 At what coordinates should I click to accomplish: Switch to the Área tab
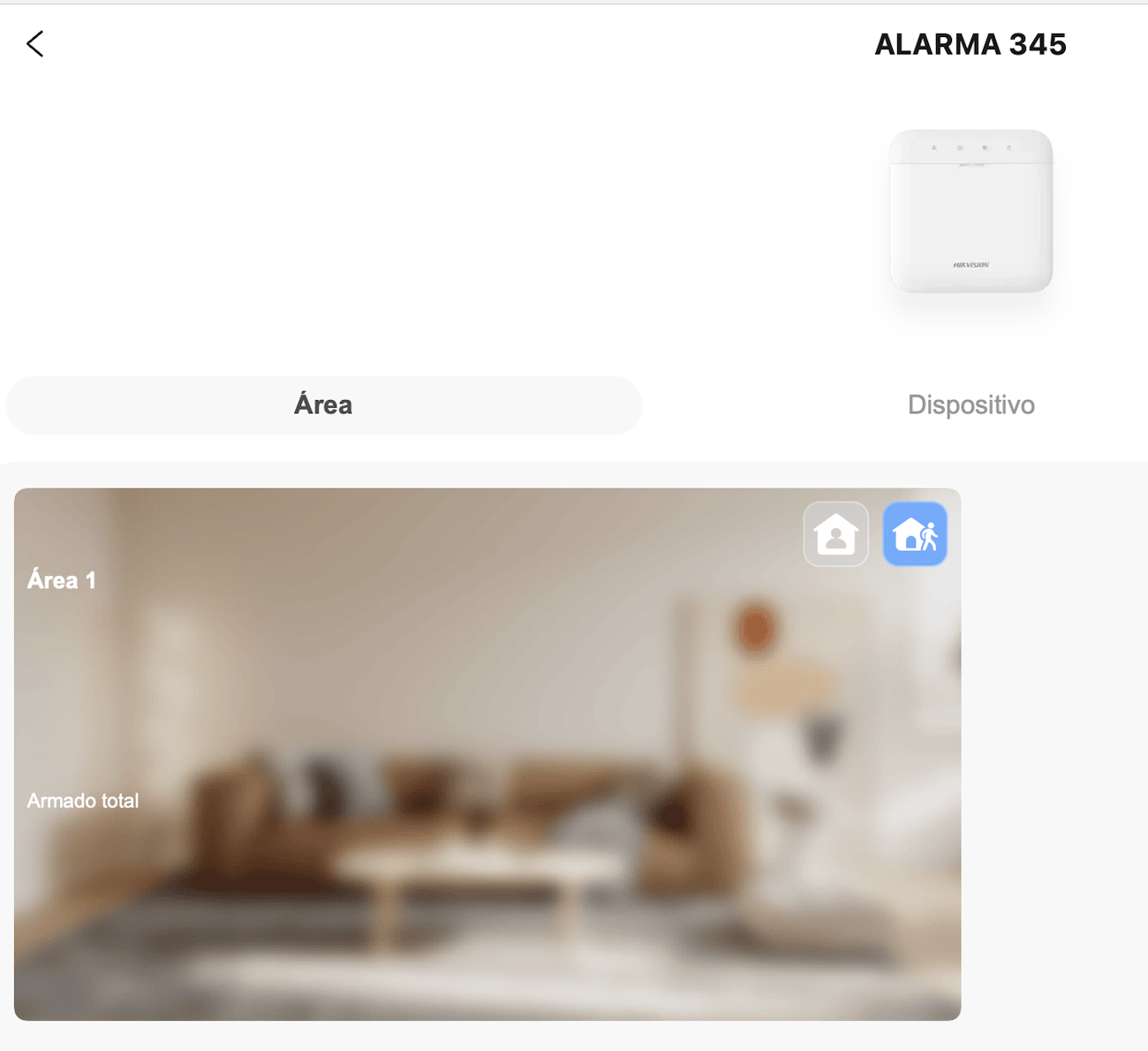(x=323, y=405)
